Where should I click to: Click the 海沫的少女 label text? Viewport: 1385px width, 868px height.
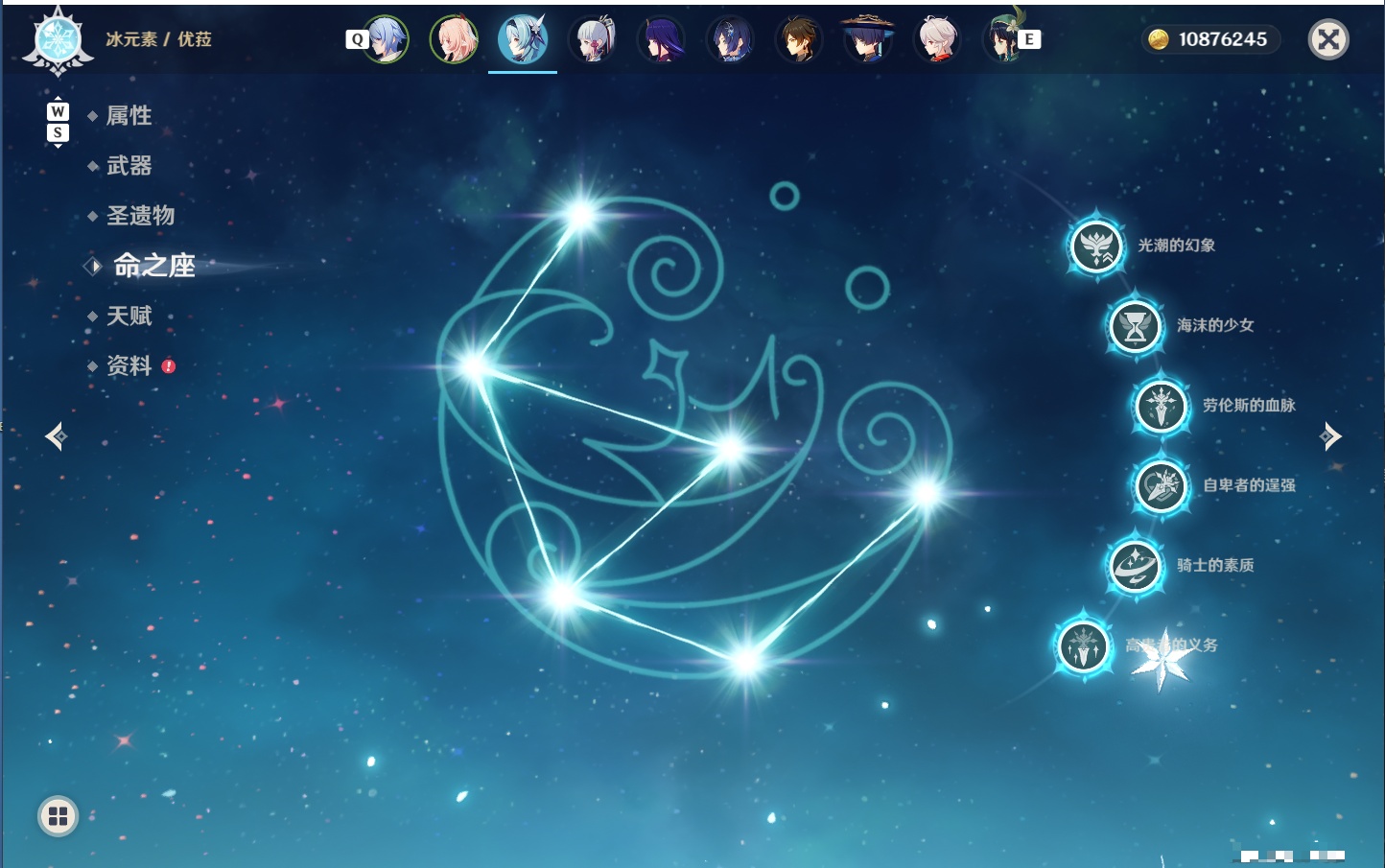[x=1215, y=325]
